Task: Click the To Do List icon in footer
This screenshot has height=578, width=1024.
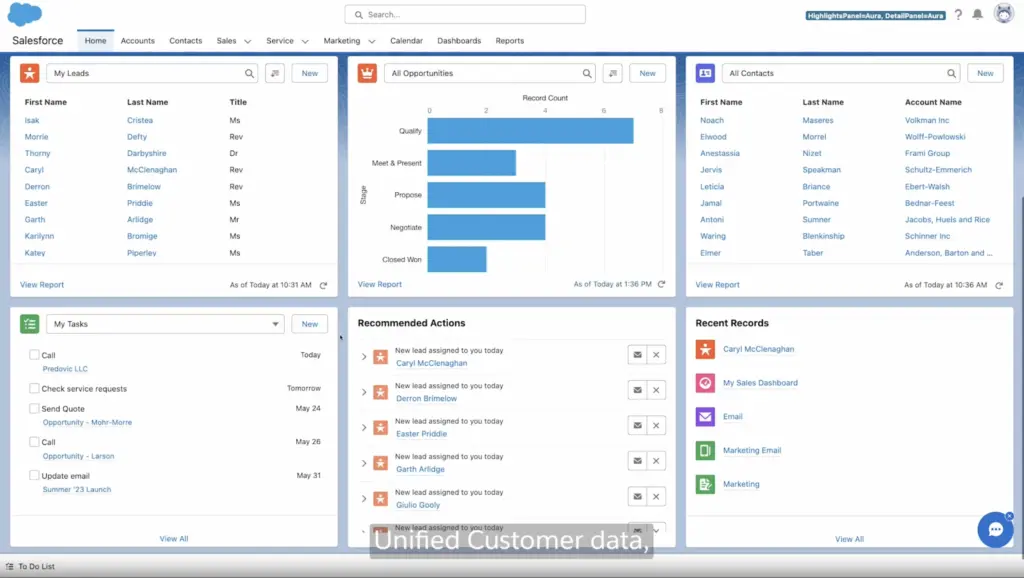Action: pyautogui.click(x=9, y=566)
